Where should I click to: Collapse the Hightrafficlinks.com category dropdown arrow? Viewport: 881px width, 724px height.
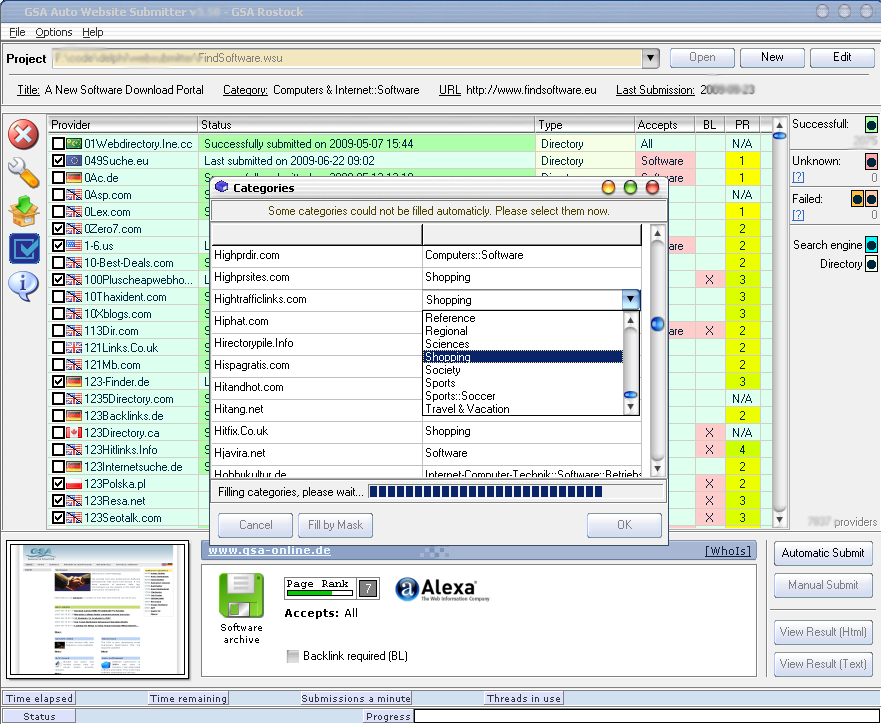click(x=630, y=299)
